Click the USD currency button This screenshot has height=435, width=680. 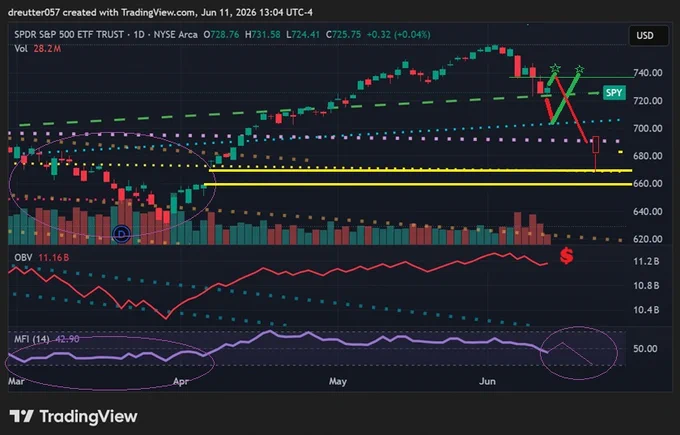pos(648,36)
